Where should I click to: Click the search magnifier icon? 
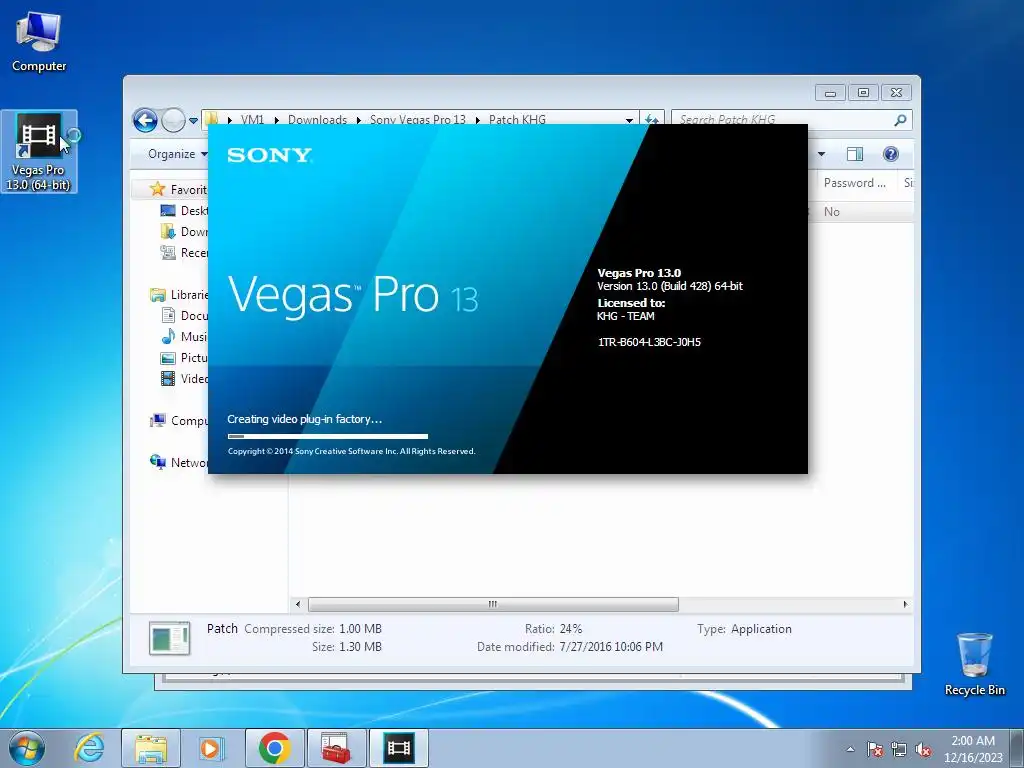901,120
